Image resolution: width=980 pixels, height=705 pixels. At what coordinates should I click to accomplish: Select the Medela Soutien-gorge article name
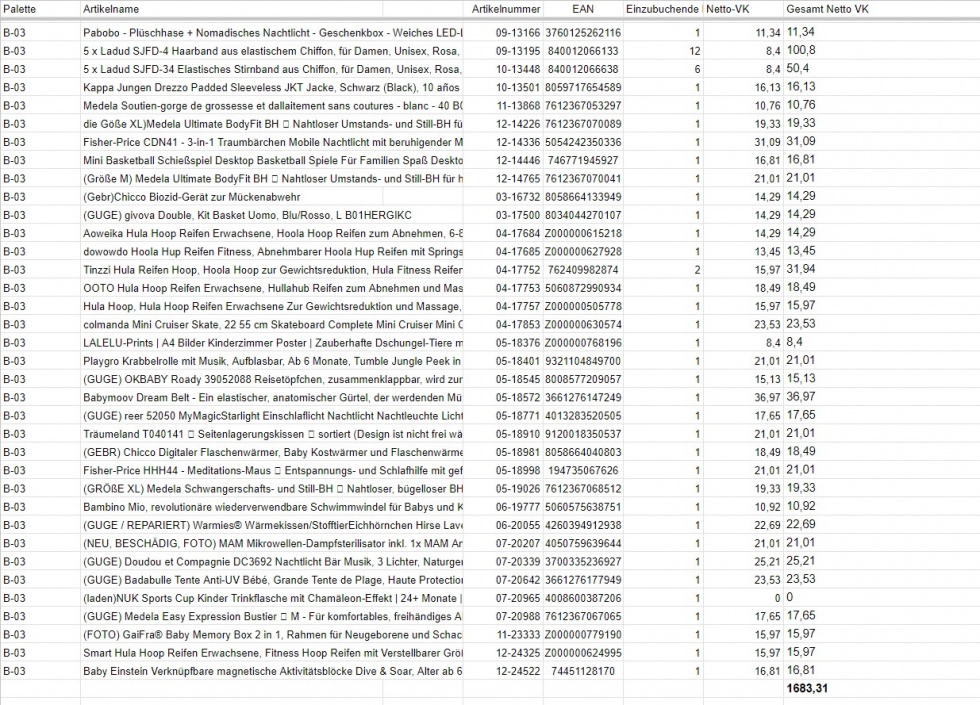point(272,106)
